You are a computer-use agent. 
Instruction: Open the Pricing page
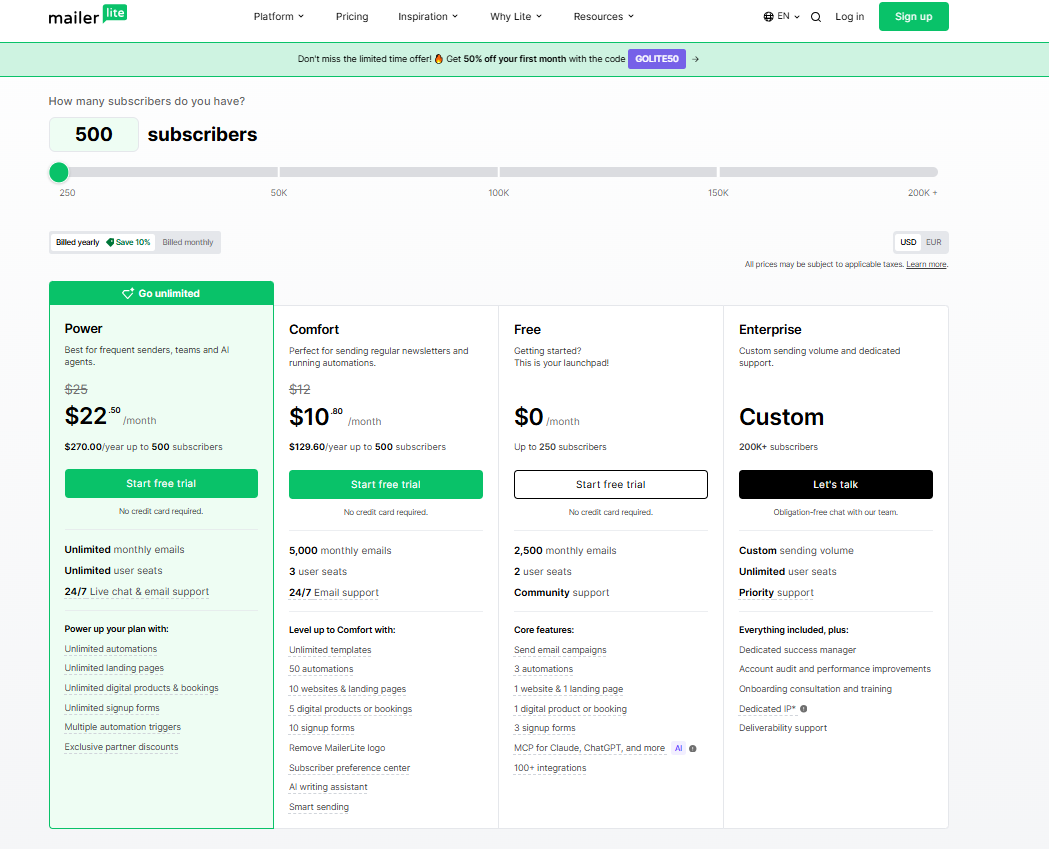(352, 17)
